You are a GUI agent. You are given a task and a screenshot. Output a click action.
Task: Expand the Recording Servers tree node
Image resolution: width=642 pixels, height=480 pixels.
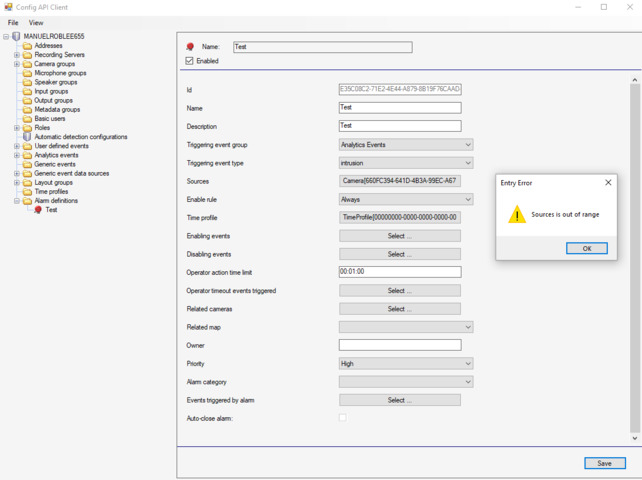pyautogui.click(x=17, y=55)
